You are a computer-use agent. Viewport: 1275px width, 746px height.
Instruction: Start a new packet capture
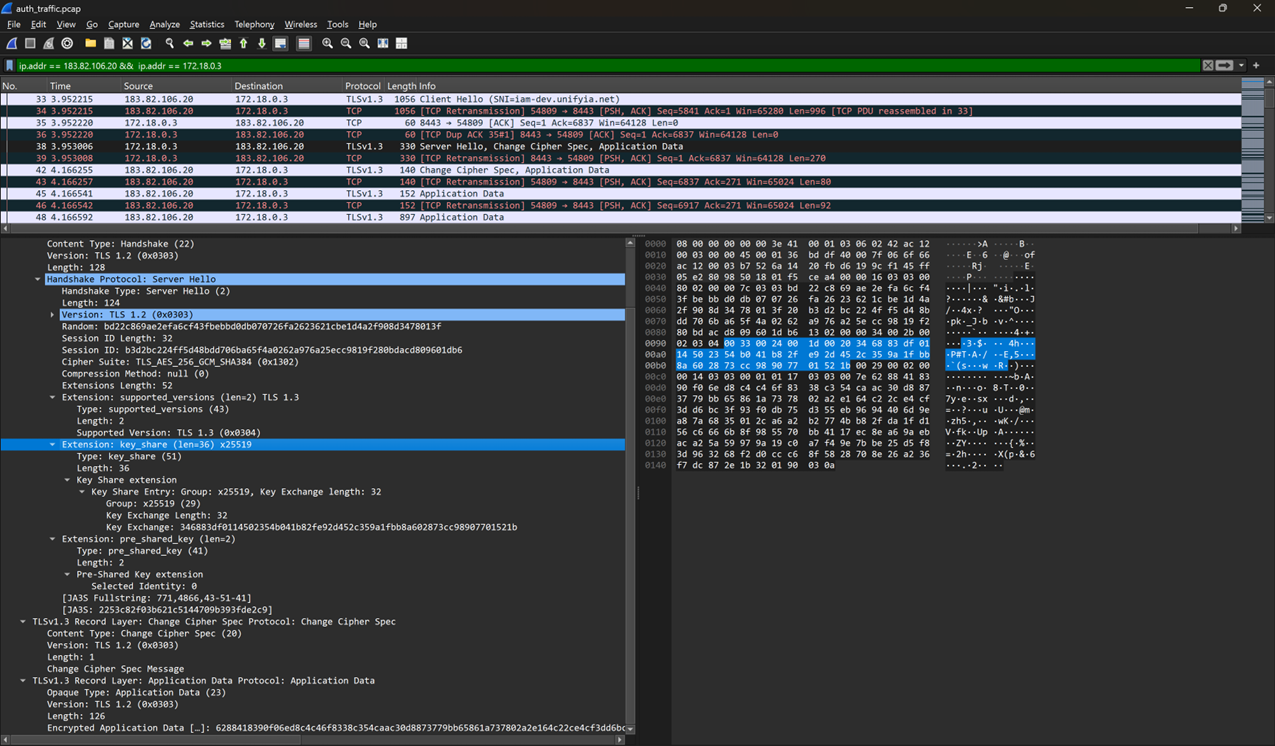(x=12, y=43)
